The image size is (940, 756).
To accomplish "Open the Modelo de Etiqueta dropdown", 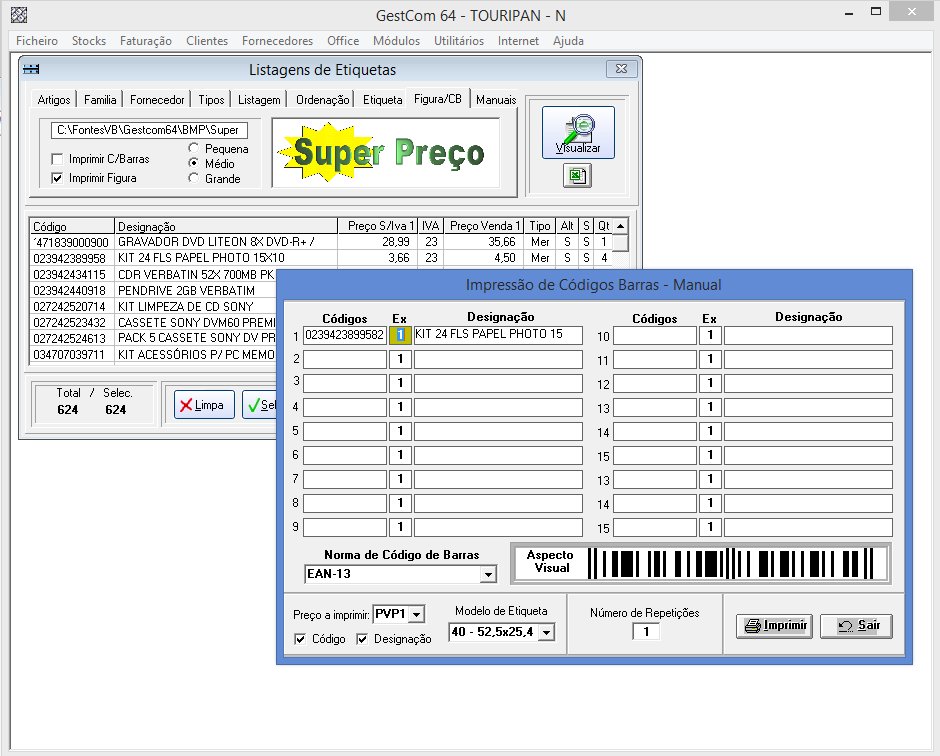I will (547, 632).
